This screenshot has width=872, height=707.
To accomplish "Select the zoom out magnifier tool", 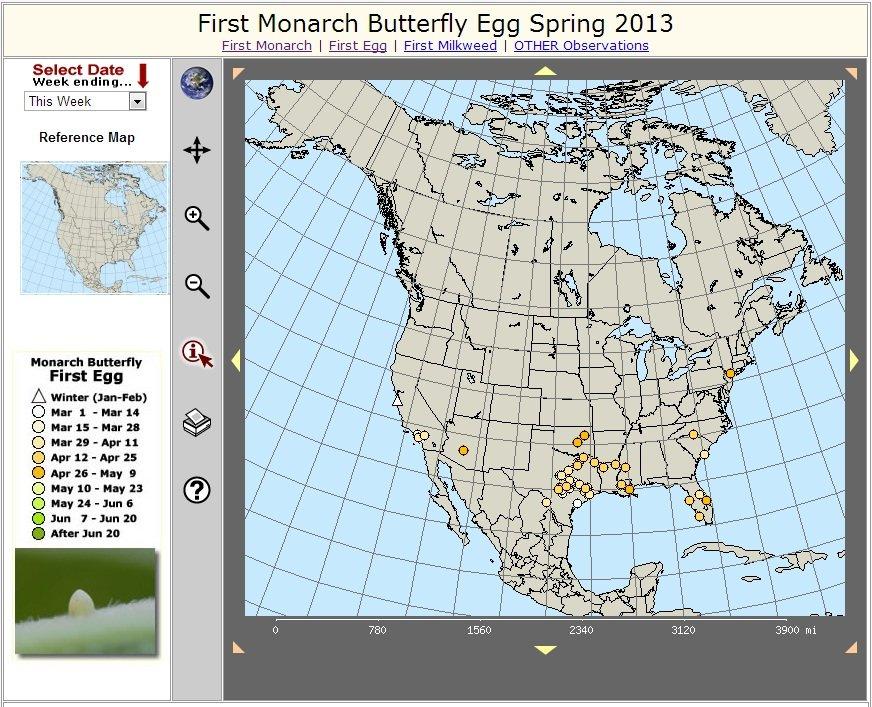I will click(x=197, y=286).
